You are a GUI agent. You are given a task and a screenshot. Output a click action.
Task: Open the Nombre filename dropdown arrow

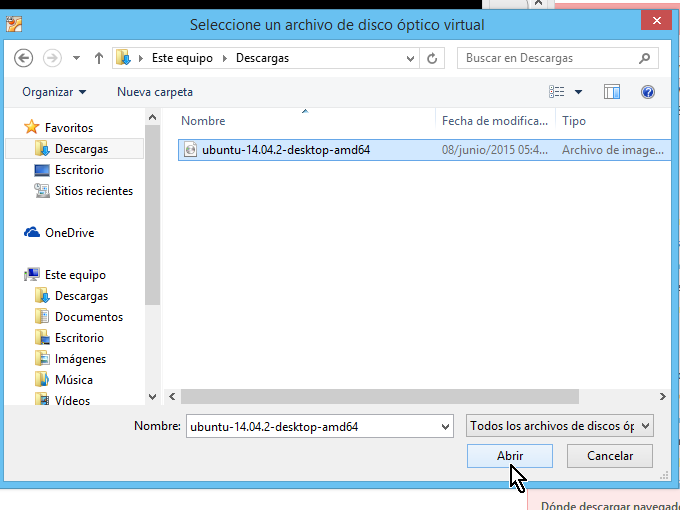tap(445, 427)
